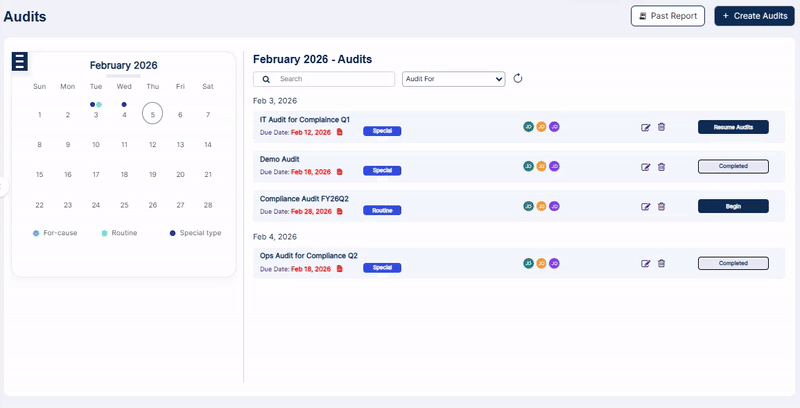Click the February 2026 calendar title
The height and width of the screenshot is (408, 800).
pyautogui.click(x=123, y=65)
